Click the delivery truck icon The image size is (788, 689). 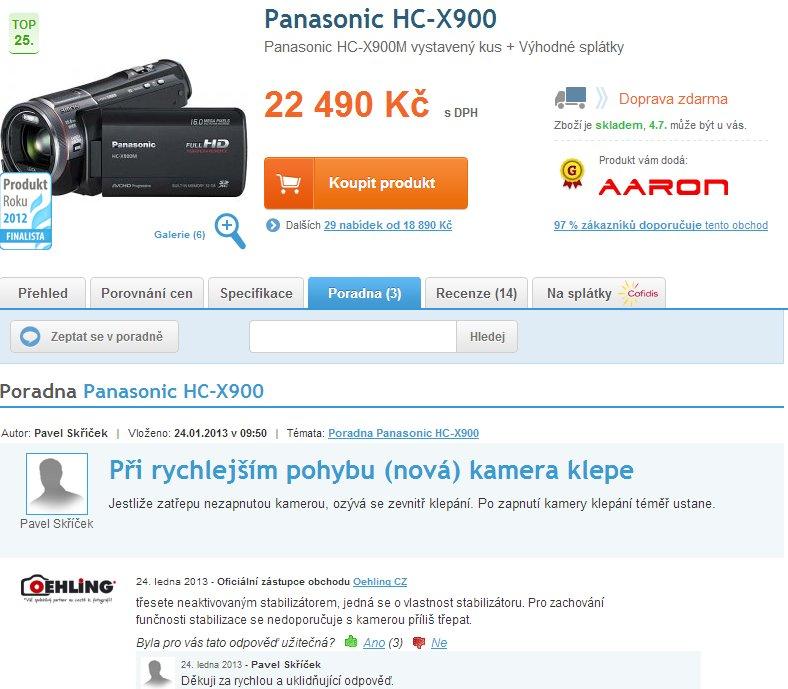pyautogui.click(x=570, y=98)
